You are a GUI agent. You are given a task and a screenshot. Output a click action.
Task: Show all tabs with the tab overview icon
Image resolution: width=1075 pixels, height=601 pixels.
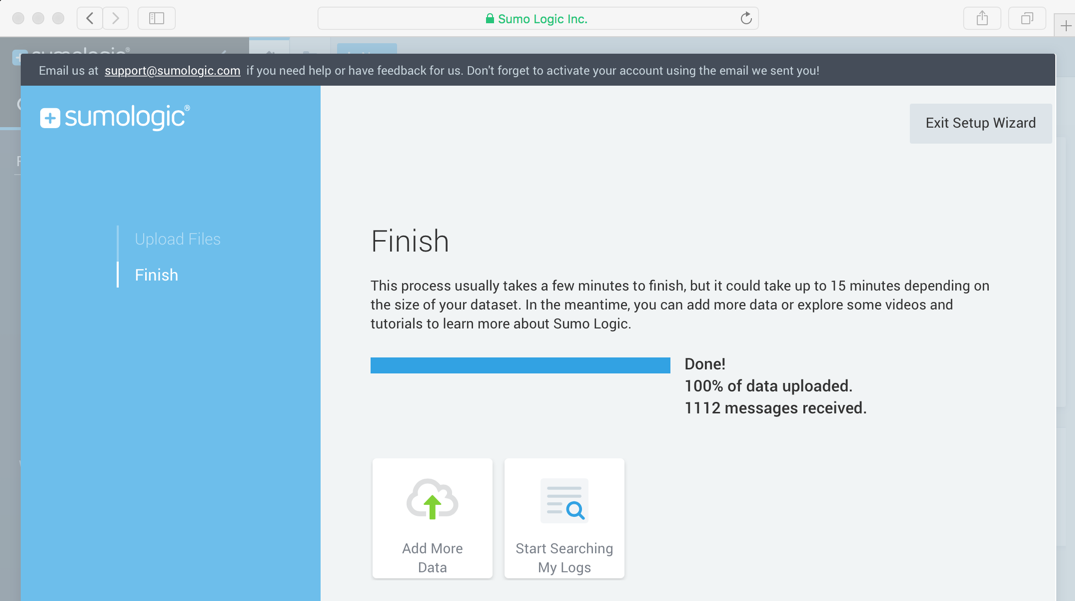[x=1026, y=19]
